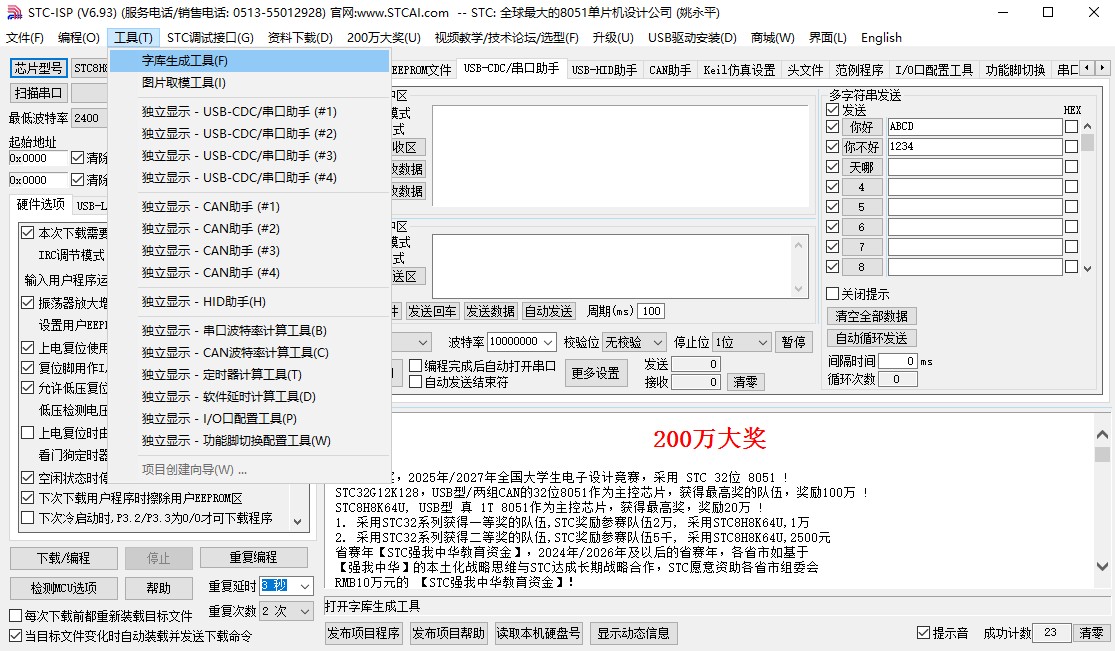
Task: Open 独立显示 - HID助手(H)
Action: pyautogui.click(x=250, y=302)
